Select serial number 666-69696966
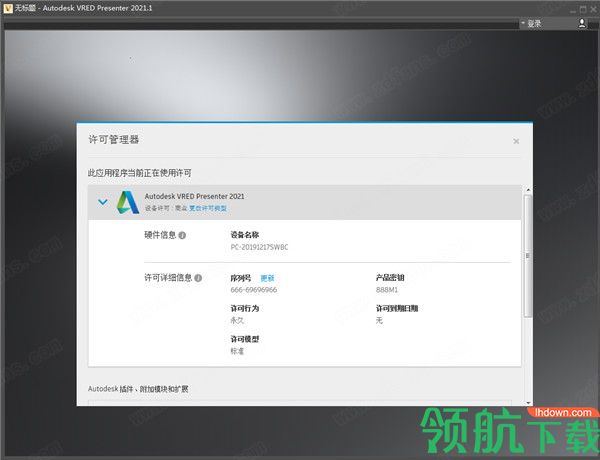The image size is (600, 460). tap(254, 290)
